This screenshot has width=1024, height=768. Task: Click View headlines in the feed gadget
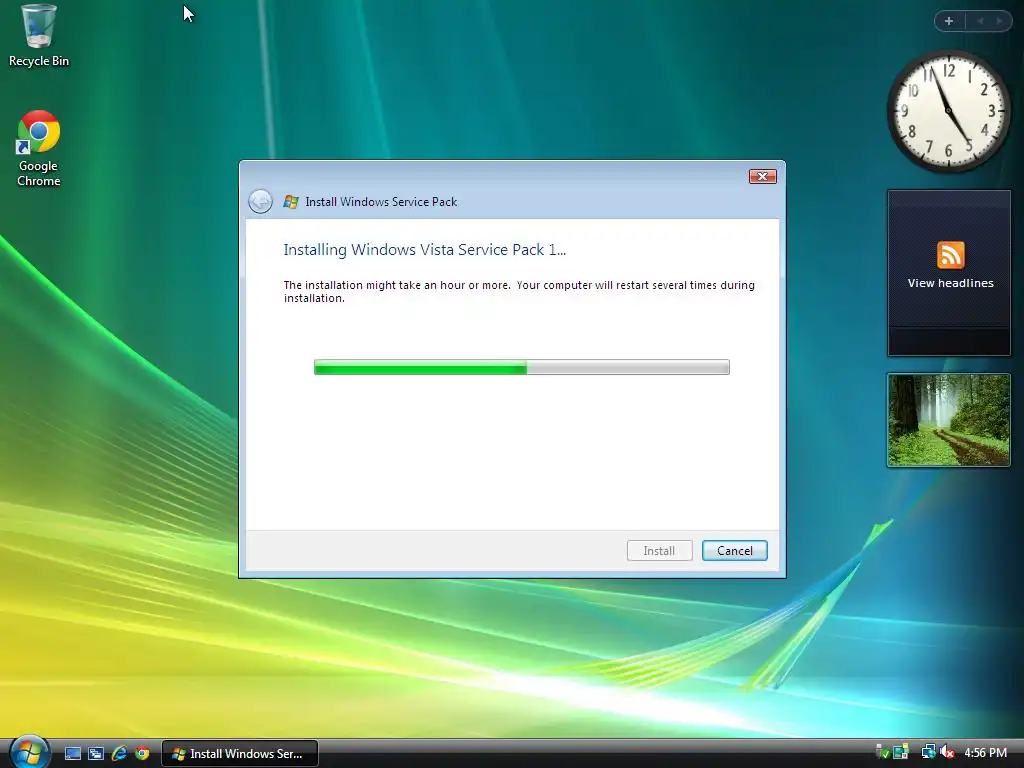coord(950,283)
